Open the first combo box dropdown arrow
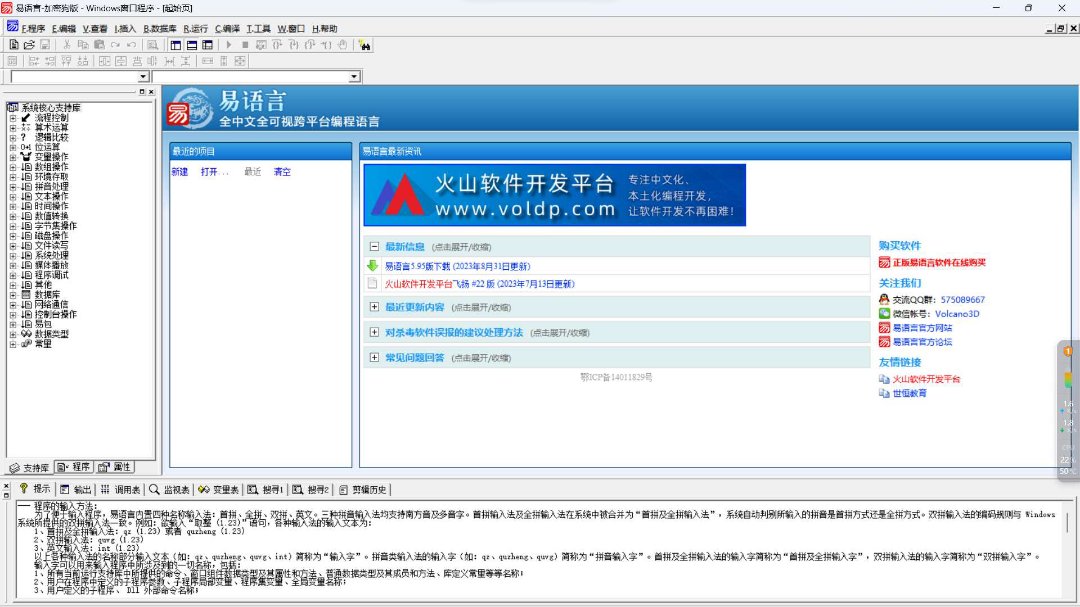The height and width of the screenshot is (607, 1080). click(143, 77)
